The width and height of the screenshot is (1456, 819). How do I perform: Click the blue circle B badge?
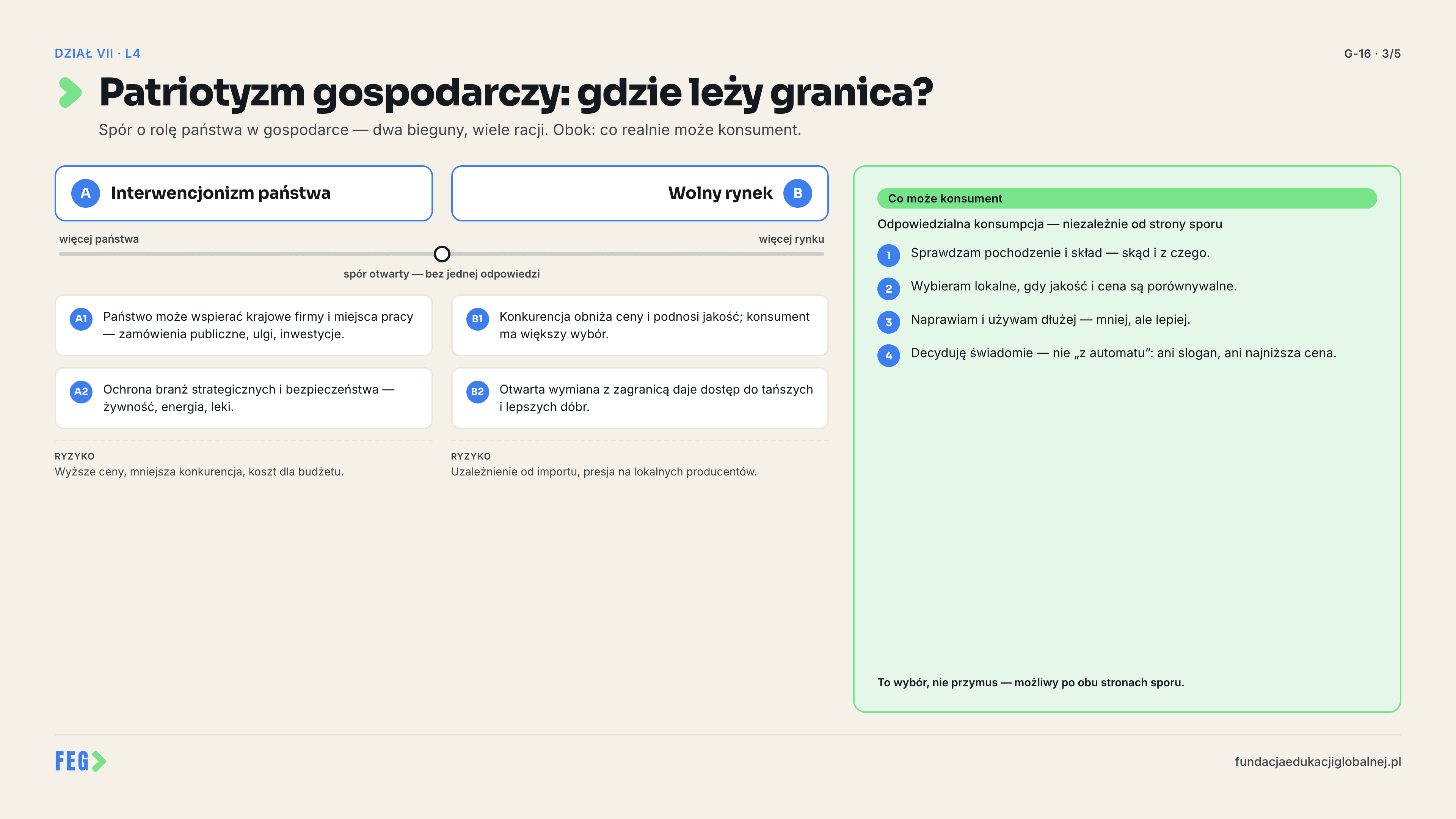pyautogui.click(x=797, y=193)
